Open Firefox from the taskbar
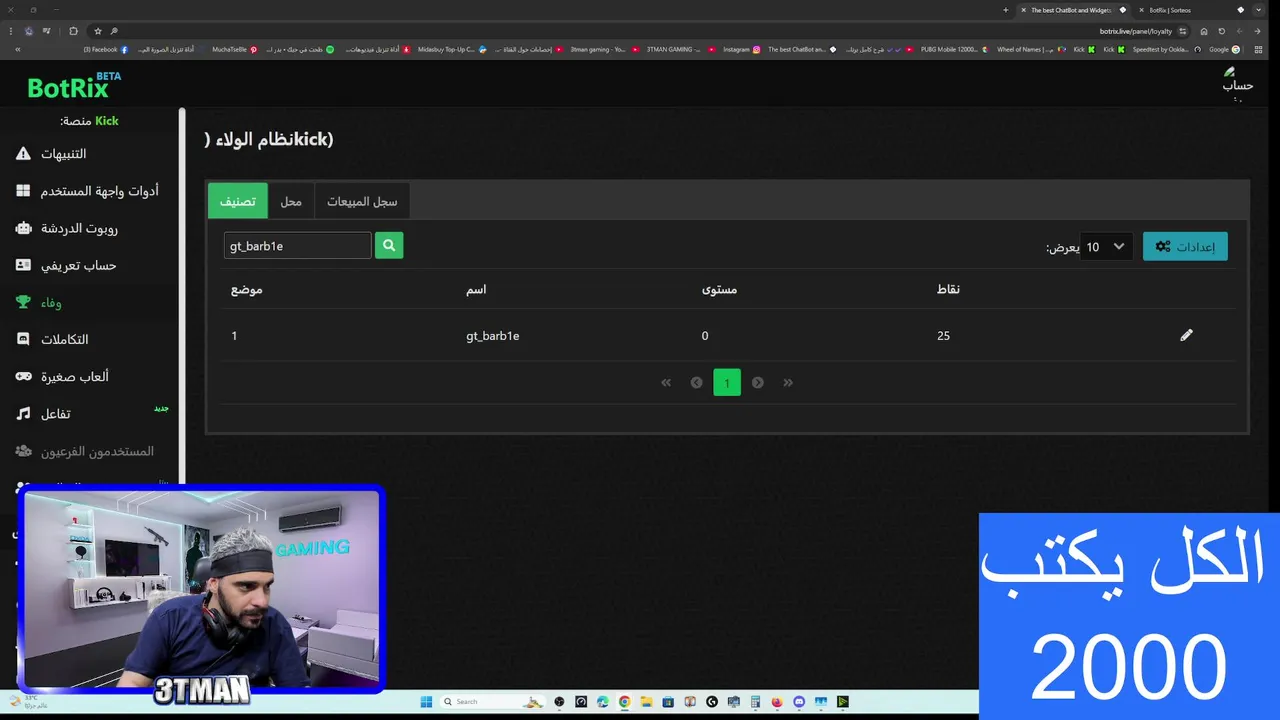 (x=777, y=702)
